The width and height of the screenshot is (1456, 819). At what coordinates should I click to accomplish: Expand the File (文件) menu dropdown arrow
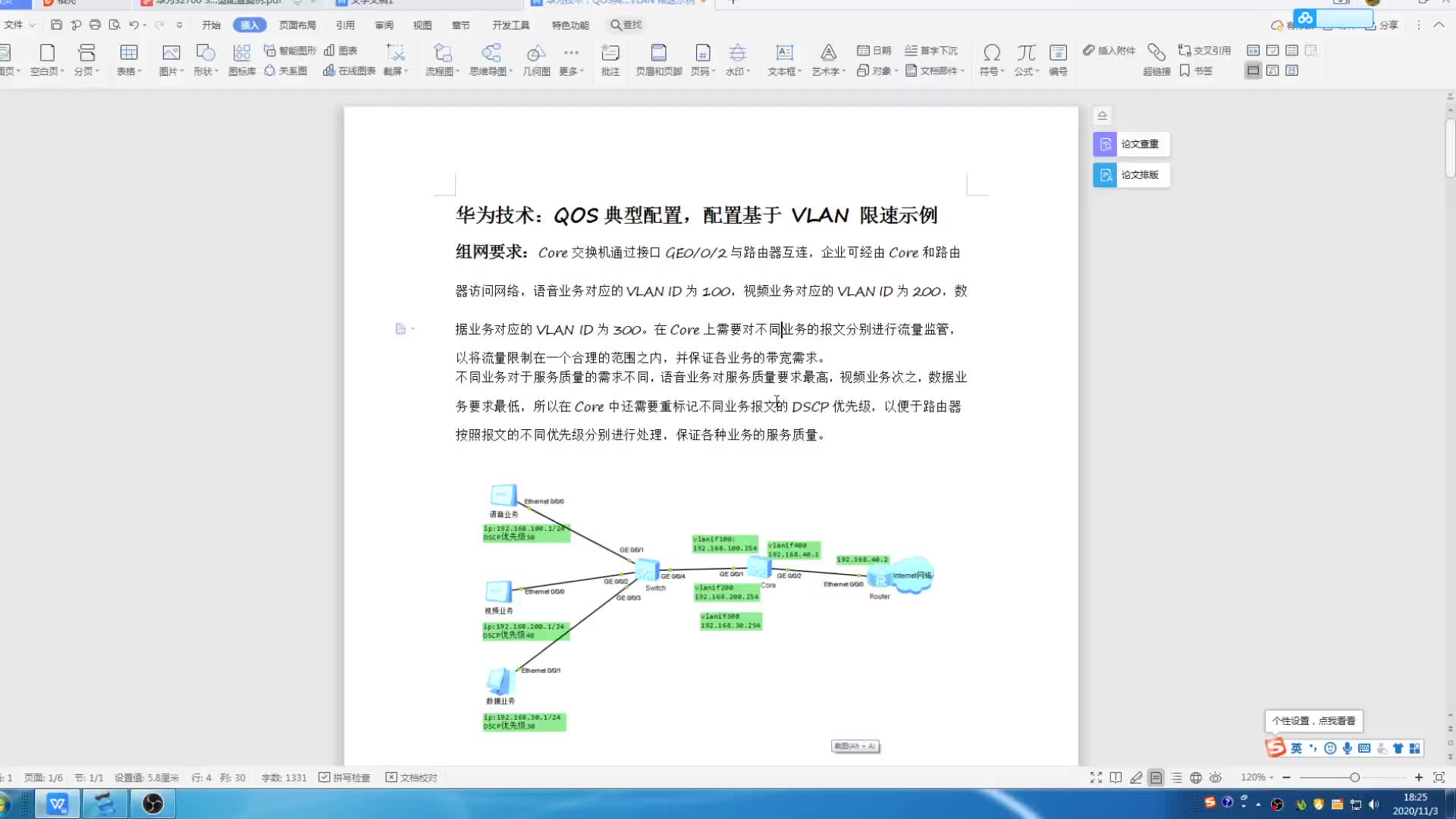point(32,25)
